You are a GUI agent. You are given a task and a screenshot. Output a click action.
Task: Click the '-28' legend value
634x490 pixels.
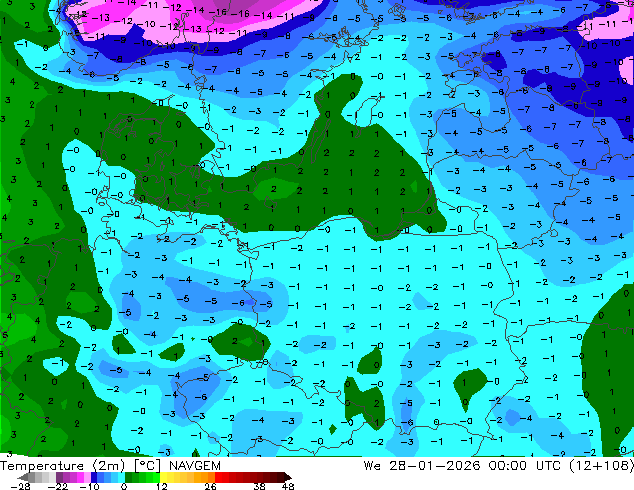pyautogui.click(x=20, y=486)
